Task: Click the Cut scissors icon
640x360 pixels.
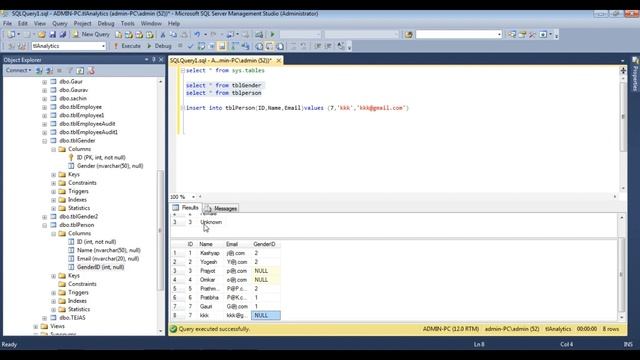Action: click(x=163, y=35)
